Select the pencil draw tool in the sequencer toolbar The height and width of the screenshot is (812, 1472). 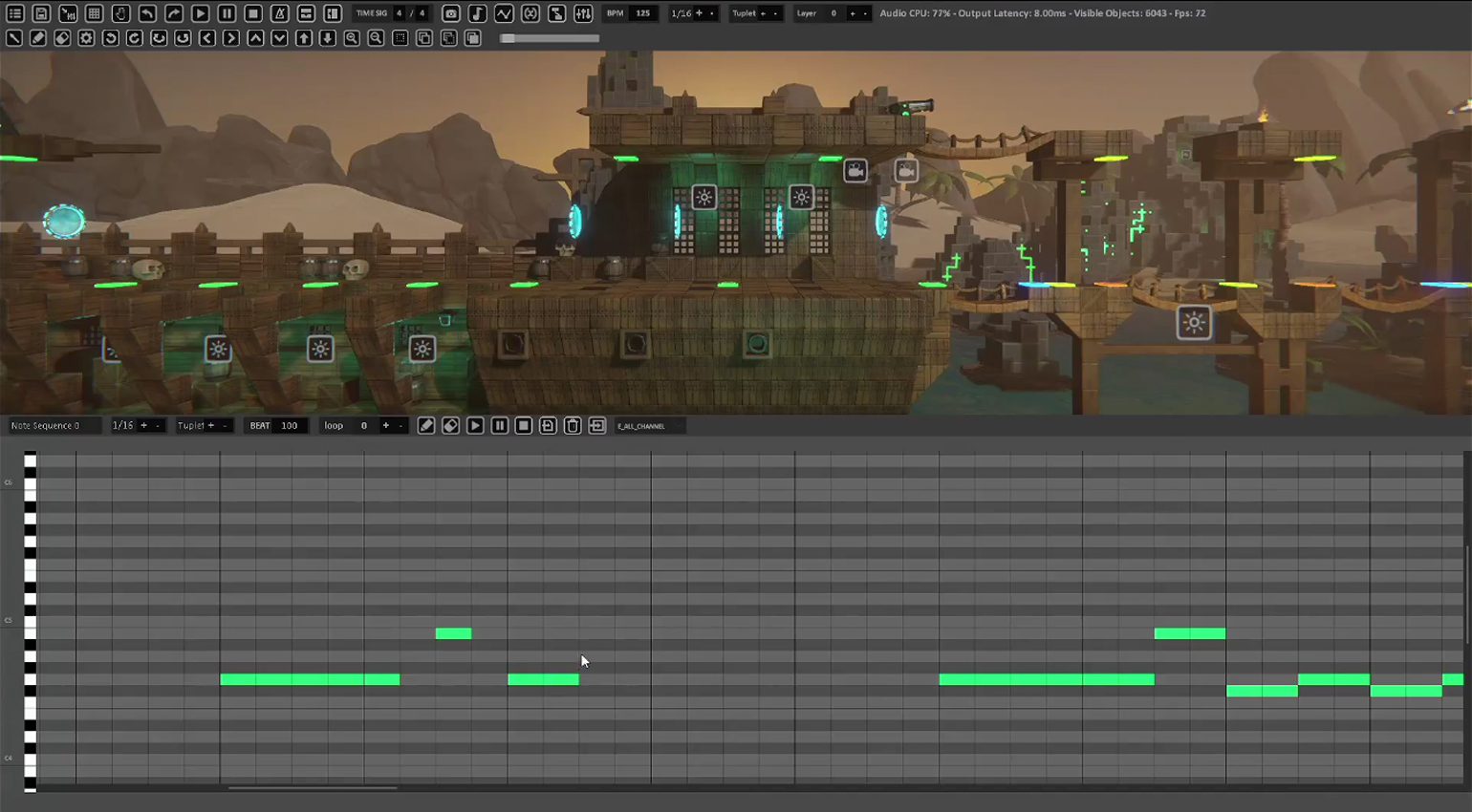(x=426, y=425)
